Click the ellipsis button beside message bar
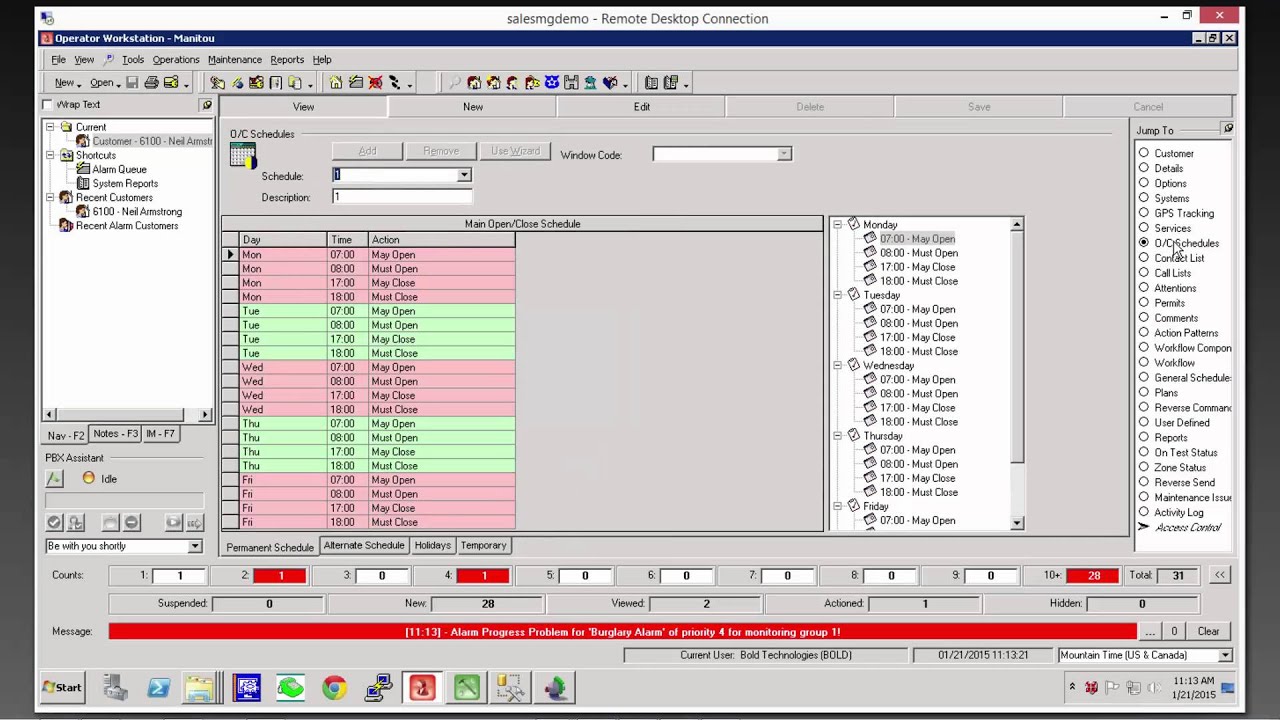 pos(1150,632)
